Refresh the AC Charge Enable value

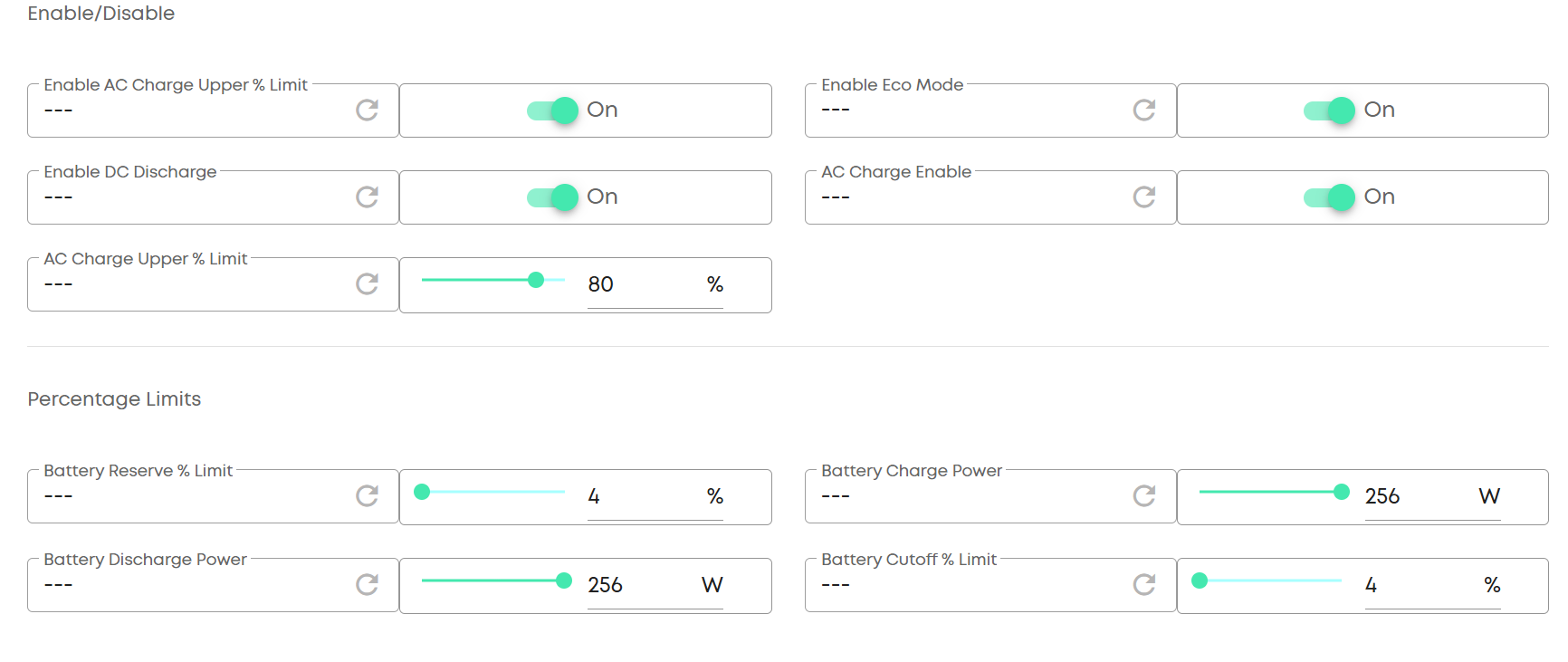coord(1144,197)
